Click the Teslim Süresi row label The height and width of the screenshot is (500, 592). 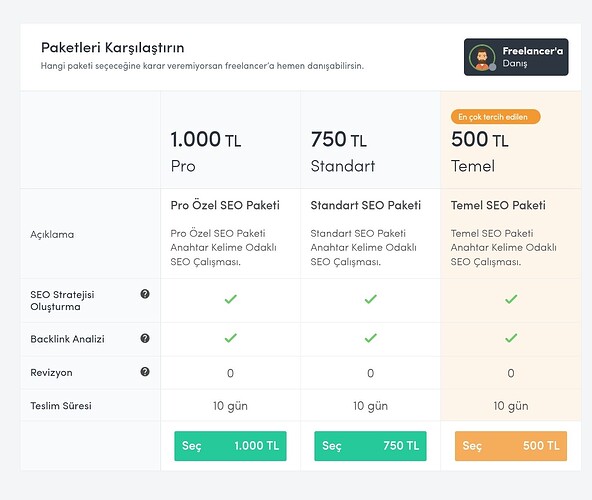[61, 406]
